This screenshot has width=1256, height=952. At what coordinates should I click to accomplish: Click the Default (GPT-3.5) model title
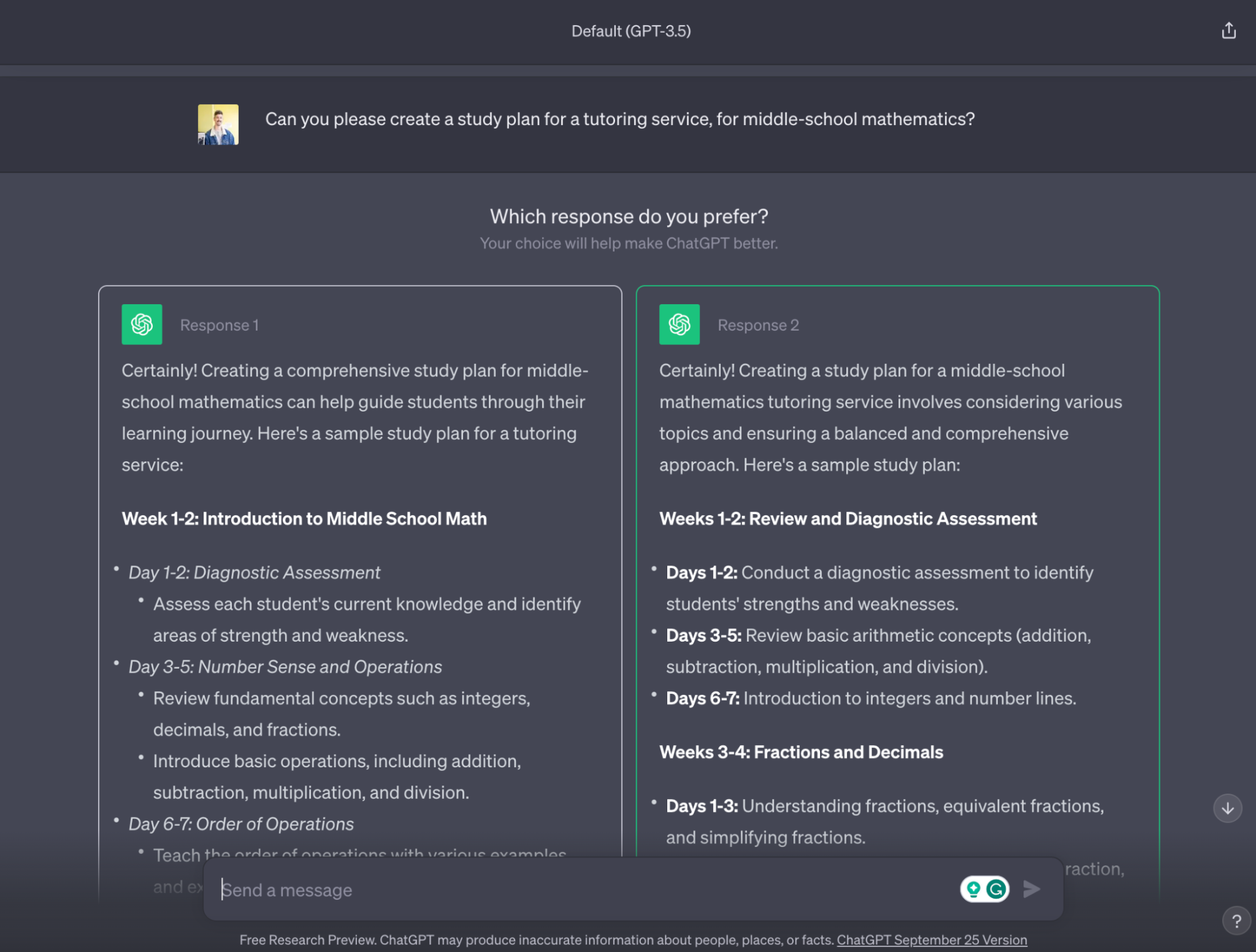point(631,31)
